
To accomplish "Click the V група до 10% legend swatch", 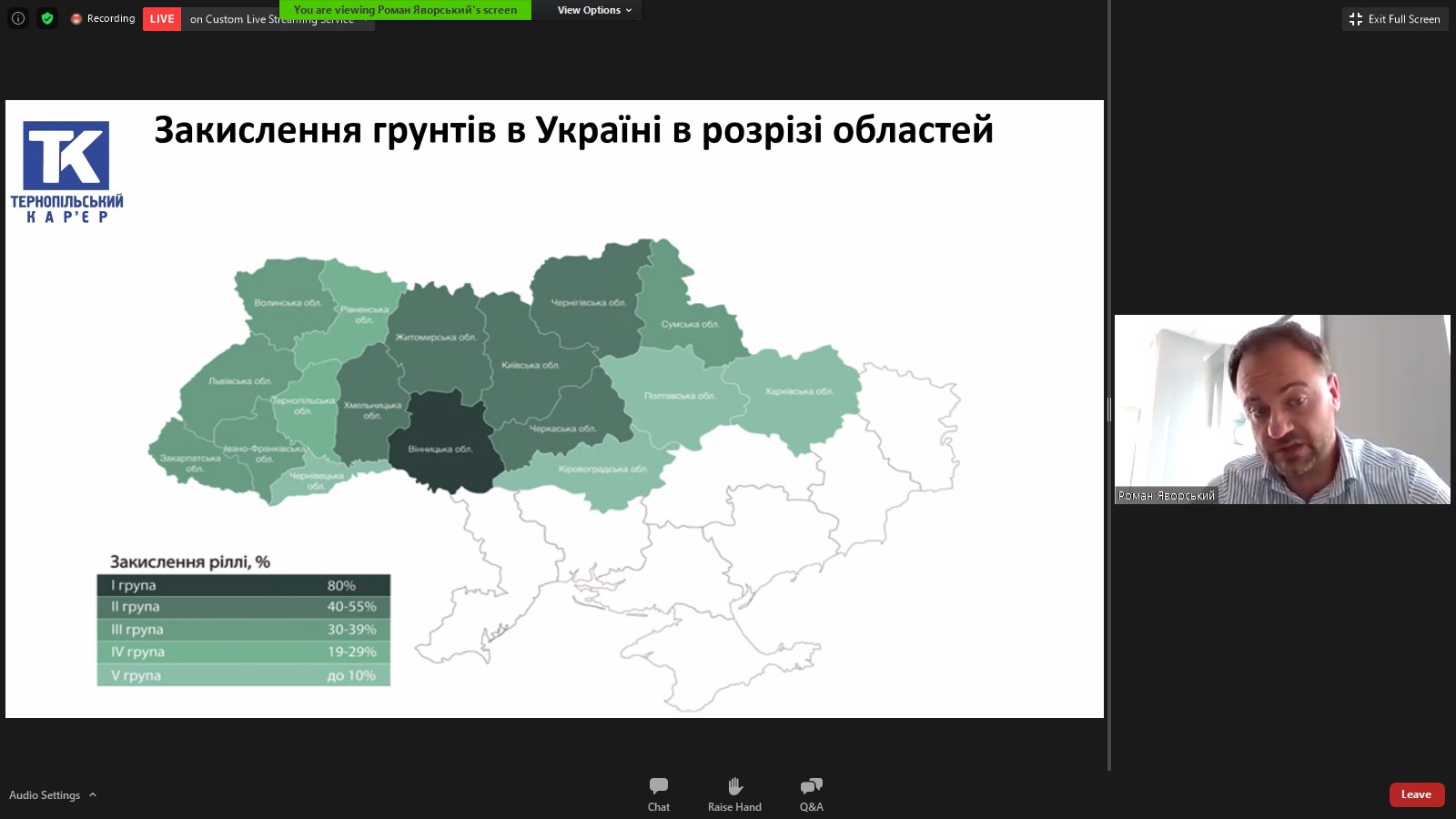I will (243, 675).
